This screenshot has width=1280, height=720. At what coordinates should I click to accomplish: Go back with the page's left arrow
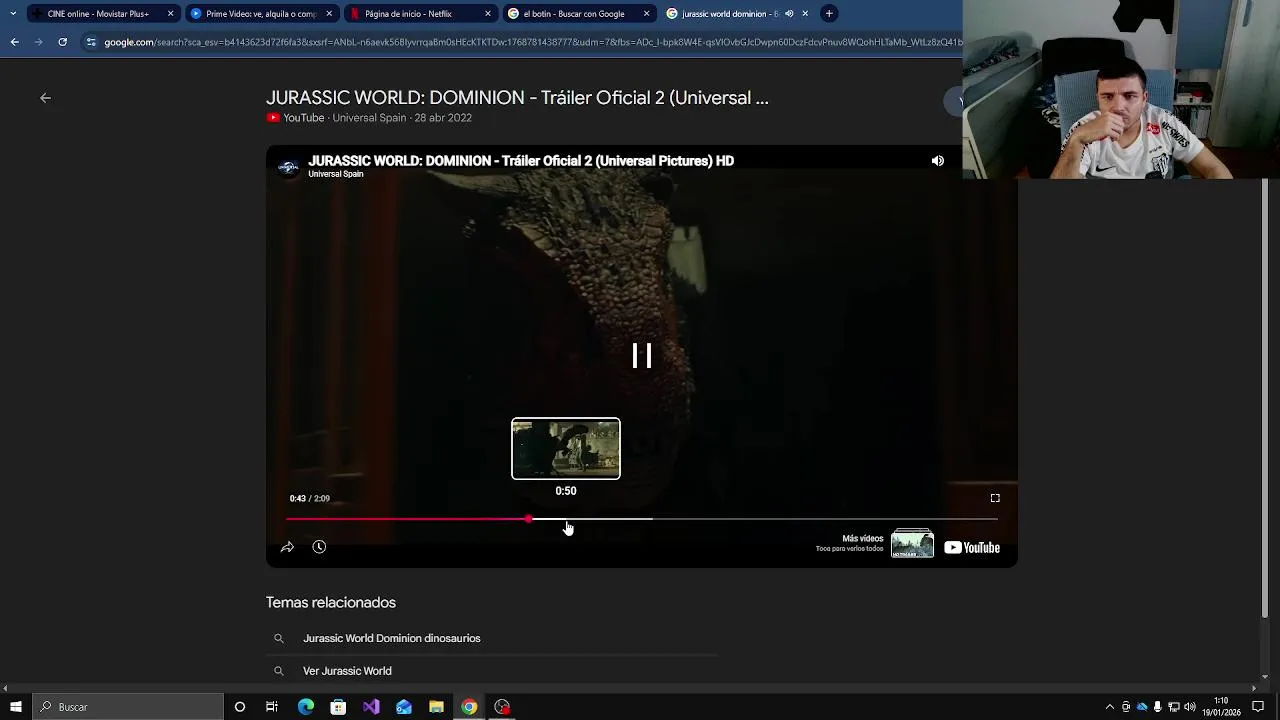tap(45, 98)
